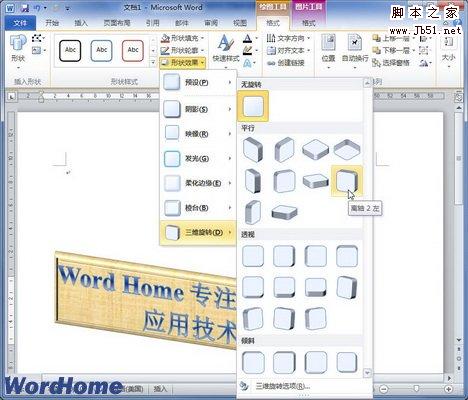Expand the 大小 size group
This screenshot has width=468, height=400.
pyautogui.click(x=449, y=51)
